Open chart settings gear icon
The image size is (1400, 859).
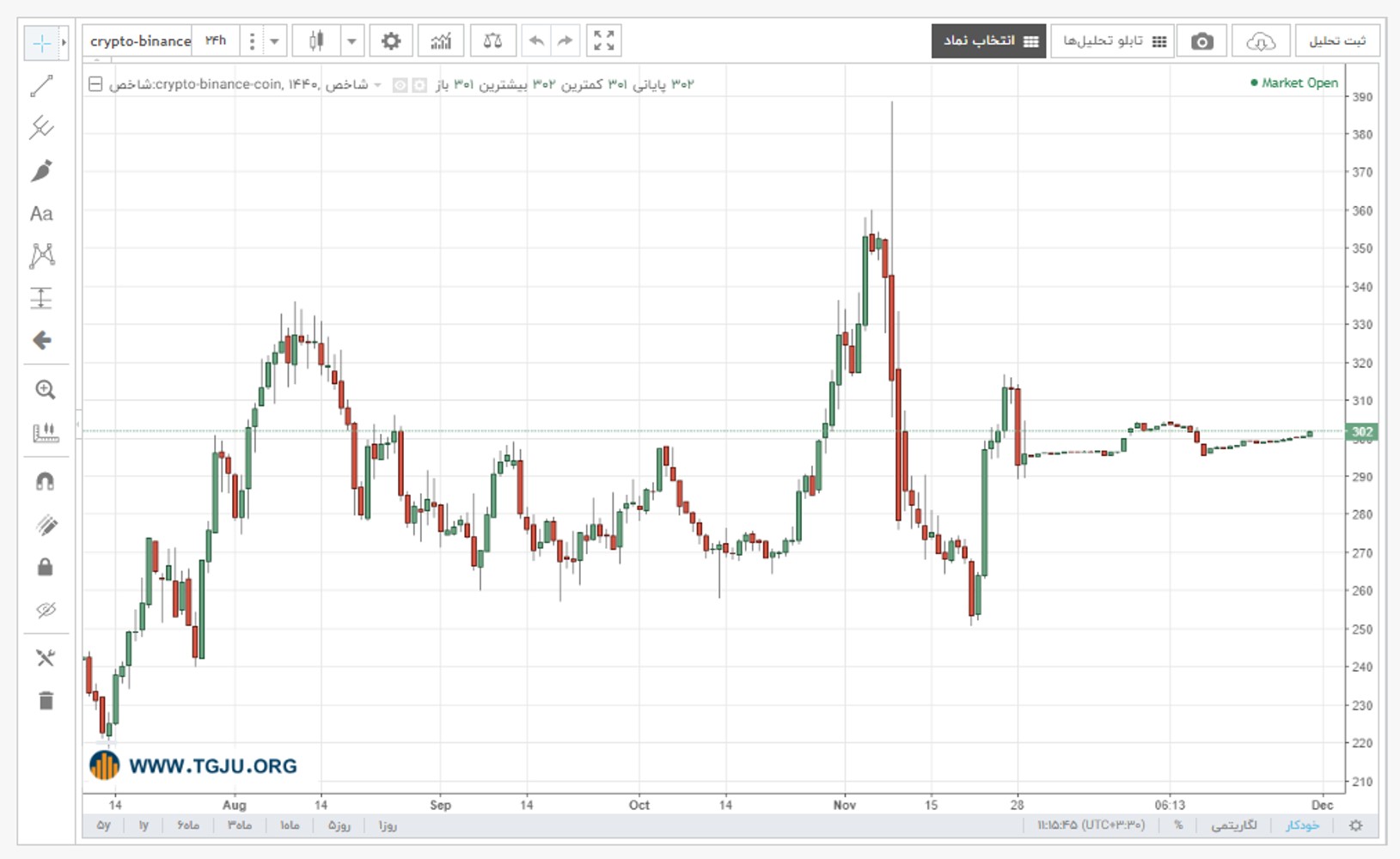click(391, 40)
